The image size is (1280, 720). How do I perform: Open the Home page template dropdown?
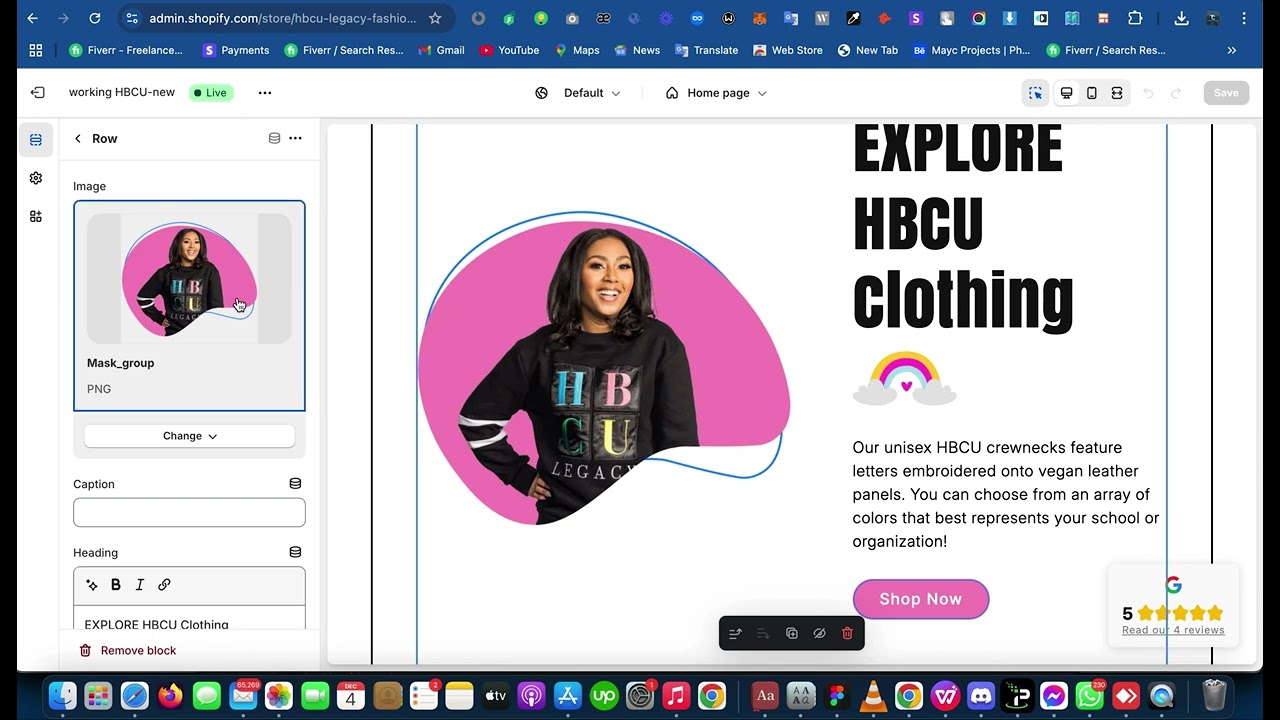point(716,93)
